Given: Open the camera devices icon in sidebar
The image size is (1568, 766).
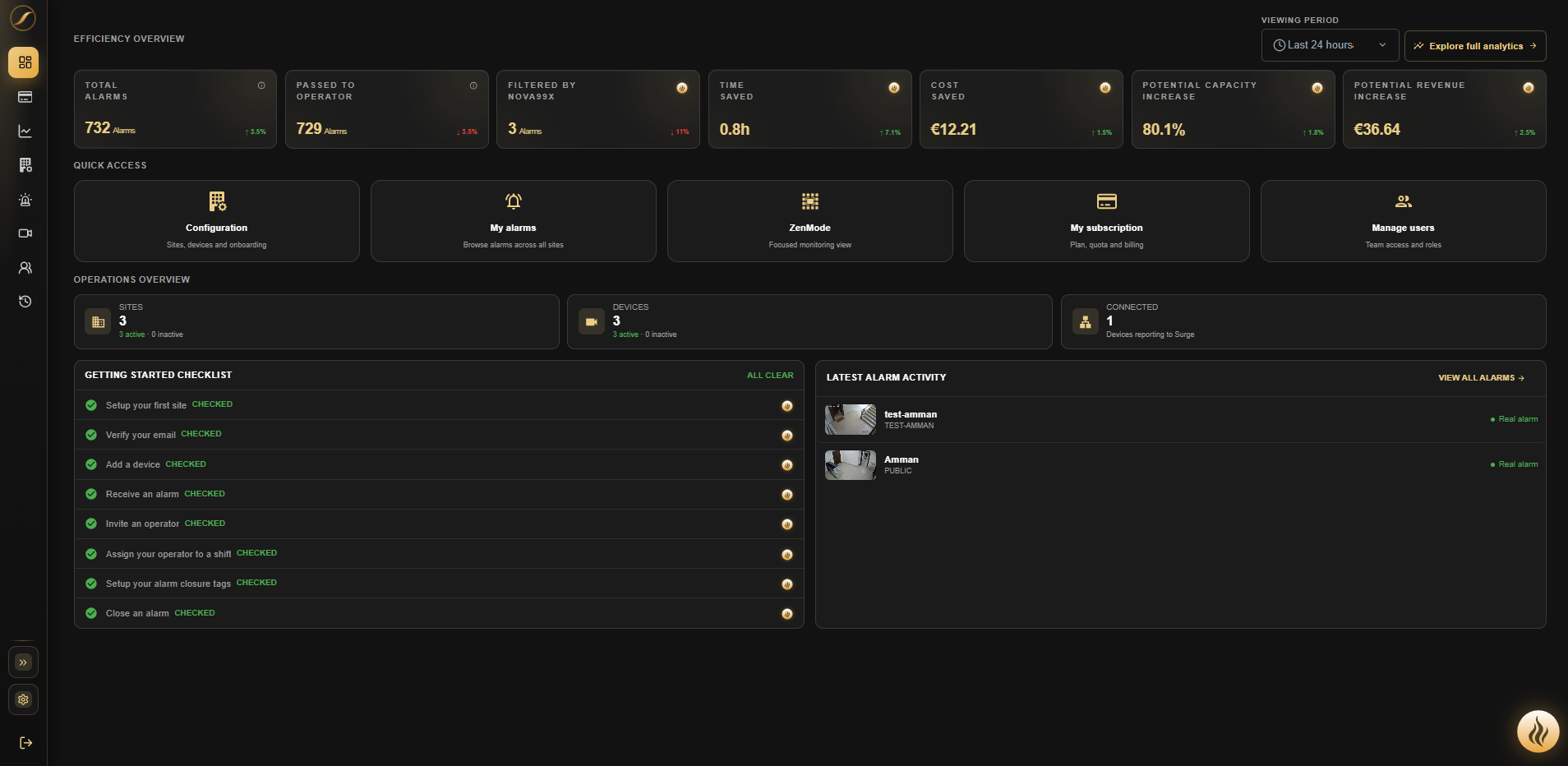Looking at the screenshot, I should 25,233.
